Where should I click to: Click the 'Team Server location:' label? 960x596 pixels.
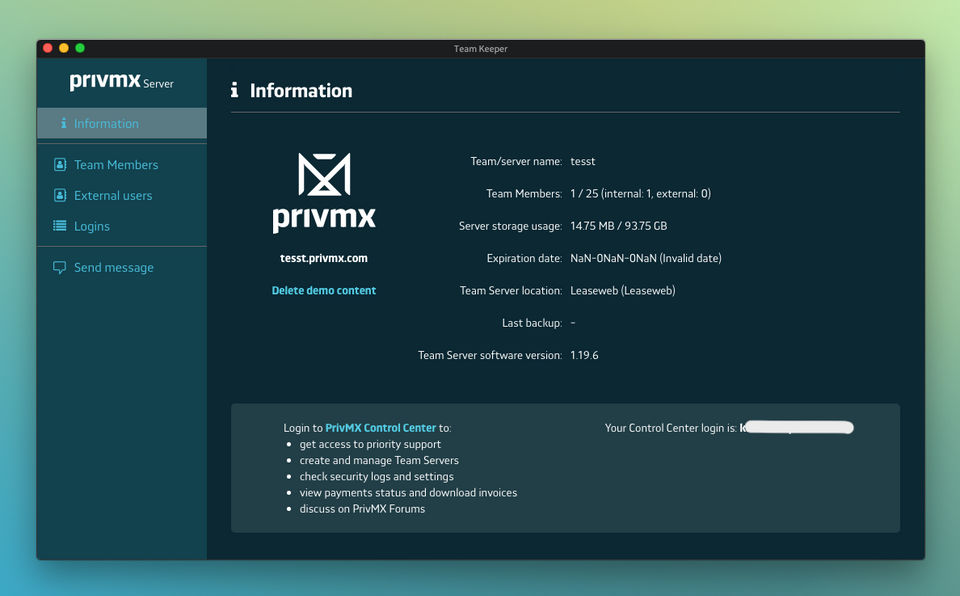coord(511,290)
